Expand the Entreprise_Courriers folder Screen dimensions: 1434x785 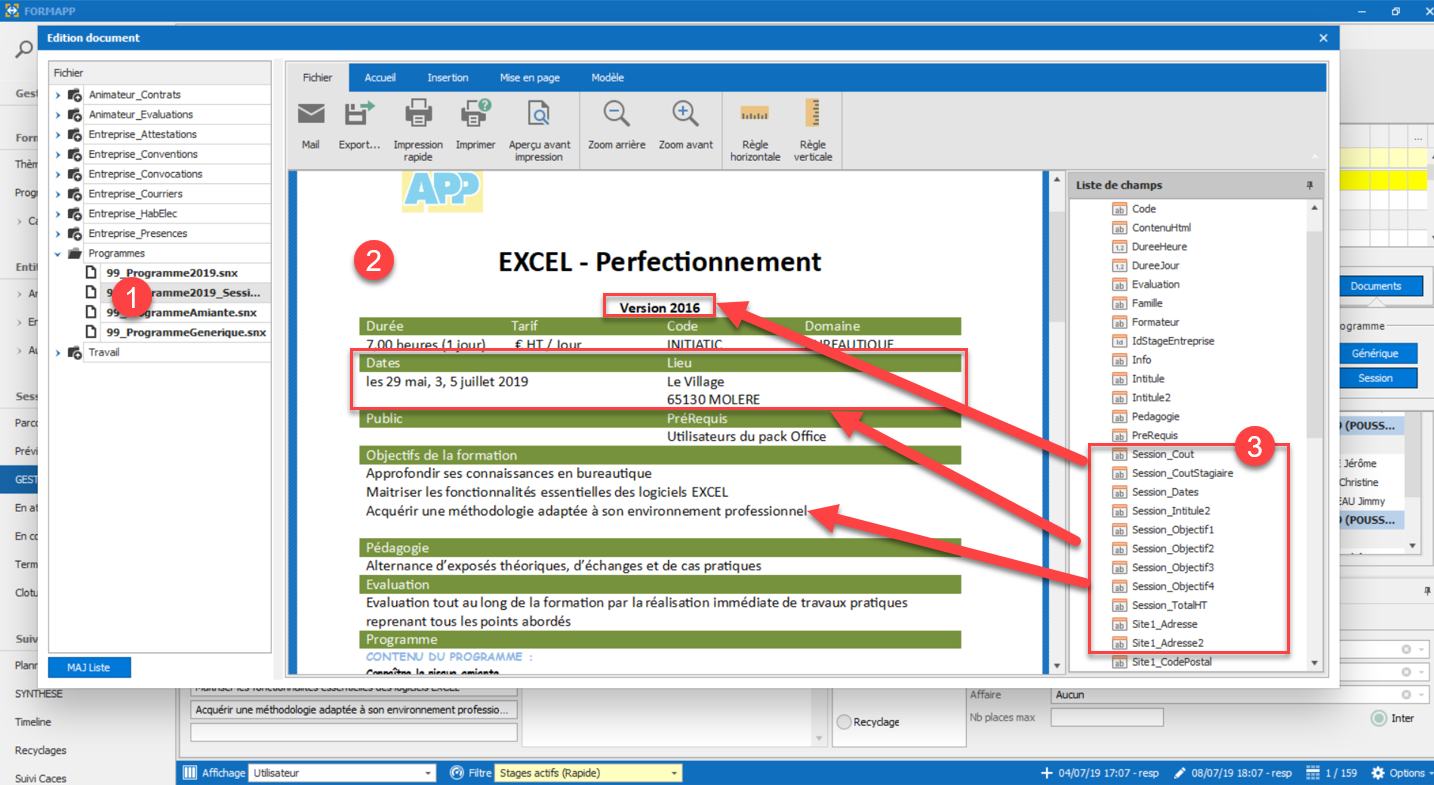coord(58,194)
